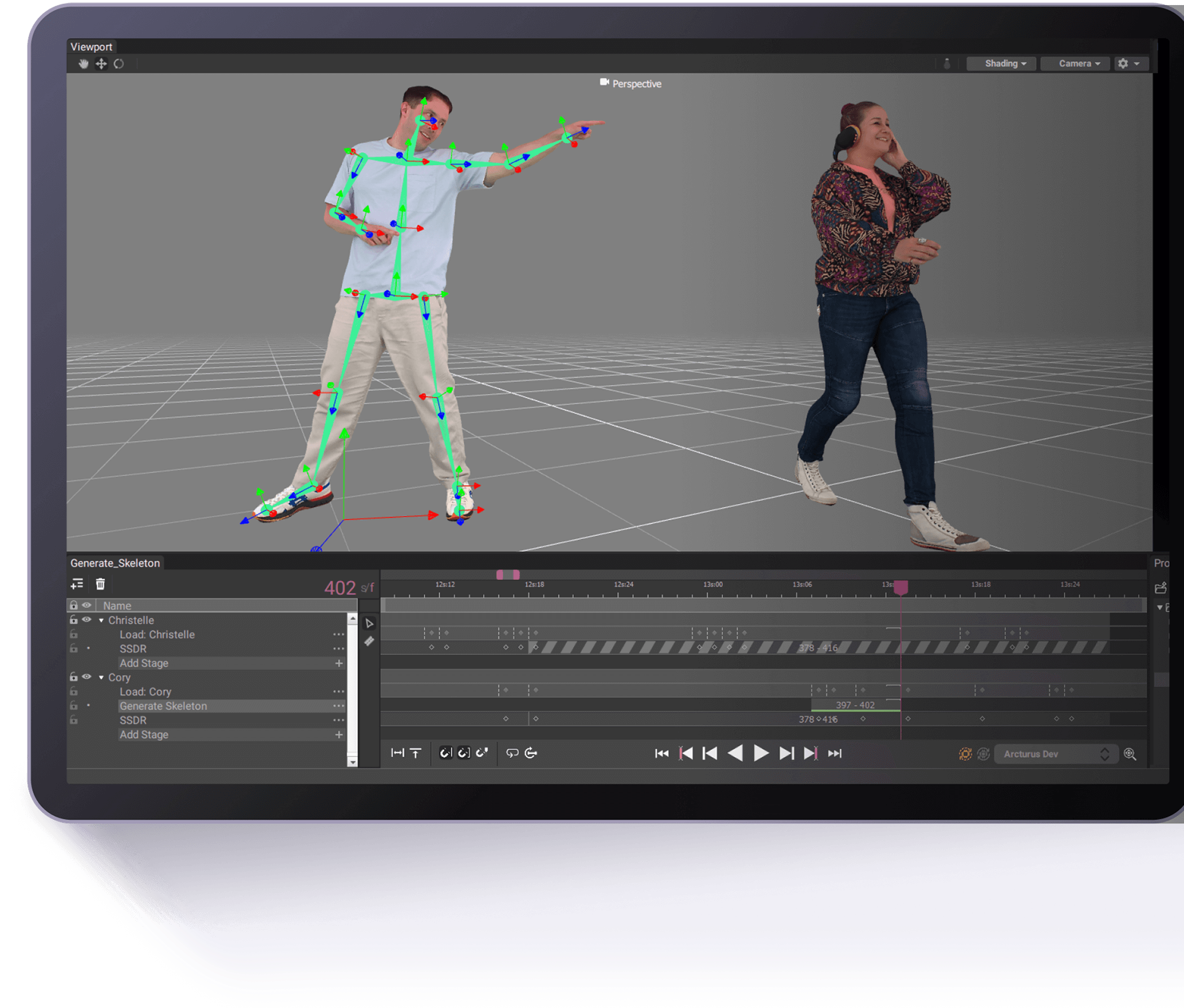The height and width of the screenshot is (1008, 1184).
Task: Click the trash delete icon in timeline panel
Action: point(100,584)
